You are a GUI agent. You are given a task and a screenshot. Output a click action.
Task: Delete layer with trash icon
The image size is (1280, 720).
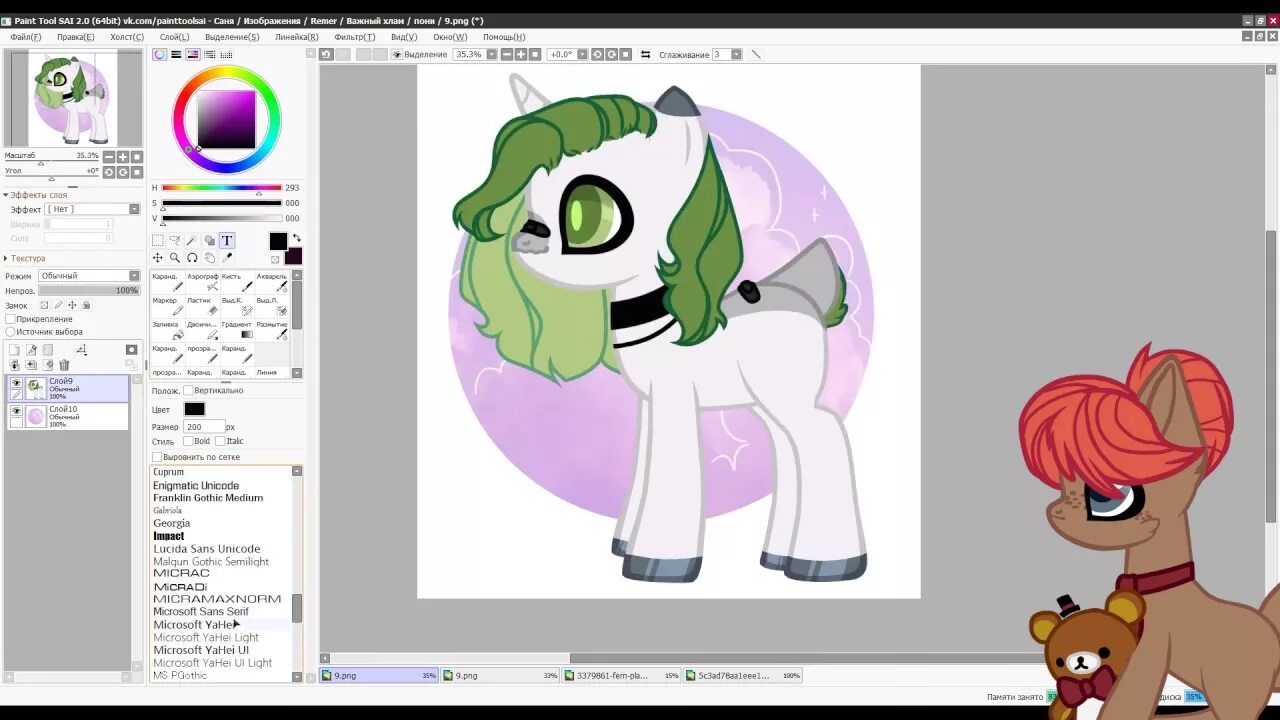pos(64,365)
